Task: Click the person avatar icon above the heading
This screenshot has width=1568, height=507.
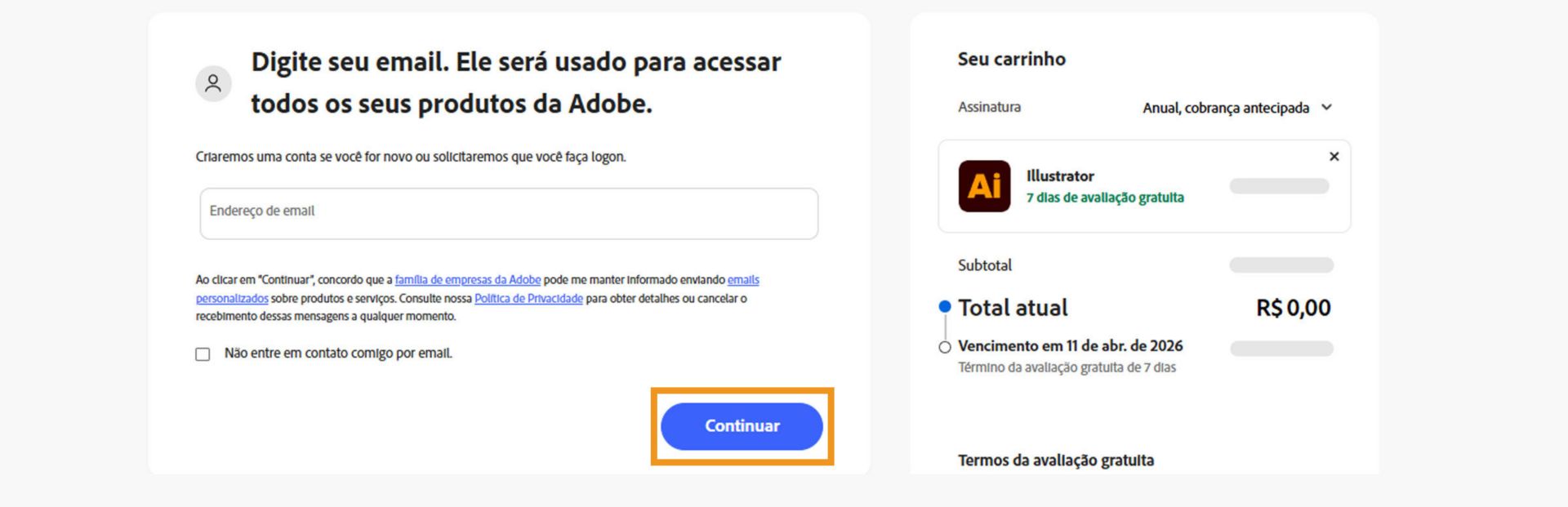Action: [x=214, y=83]
